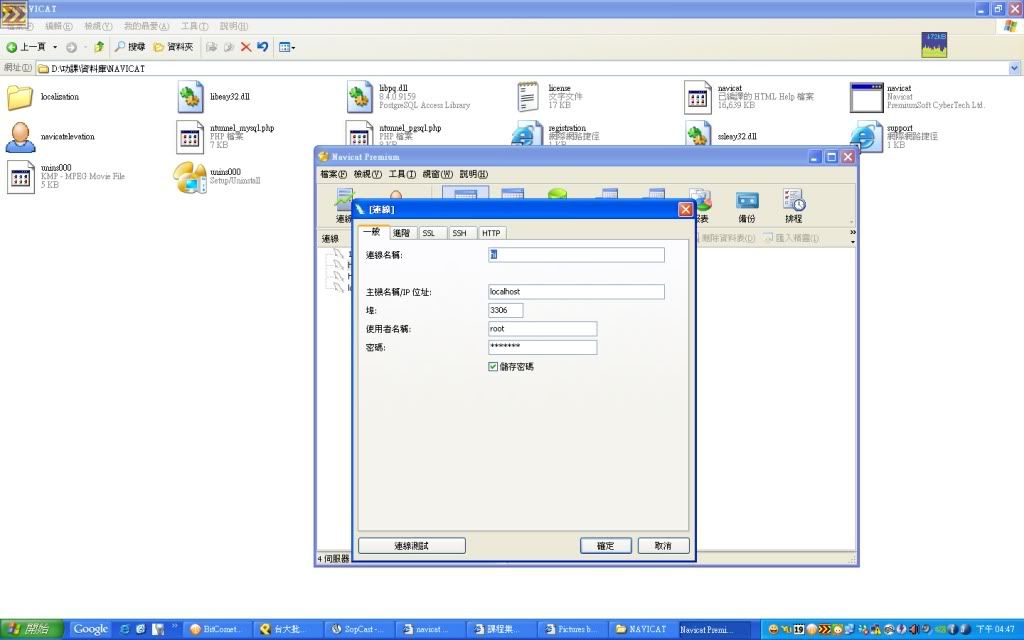Open the license text file
Image resolution: width=1024 pixels, height=640 pixels.
(x=528, y=96)
